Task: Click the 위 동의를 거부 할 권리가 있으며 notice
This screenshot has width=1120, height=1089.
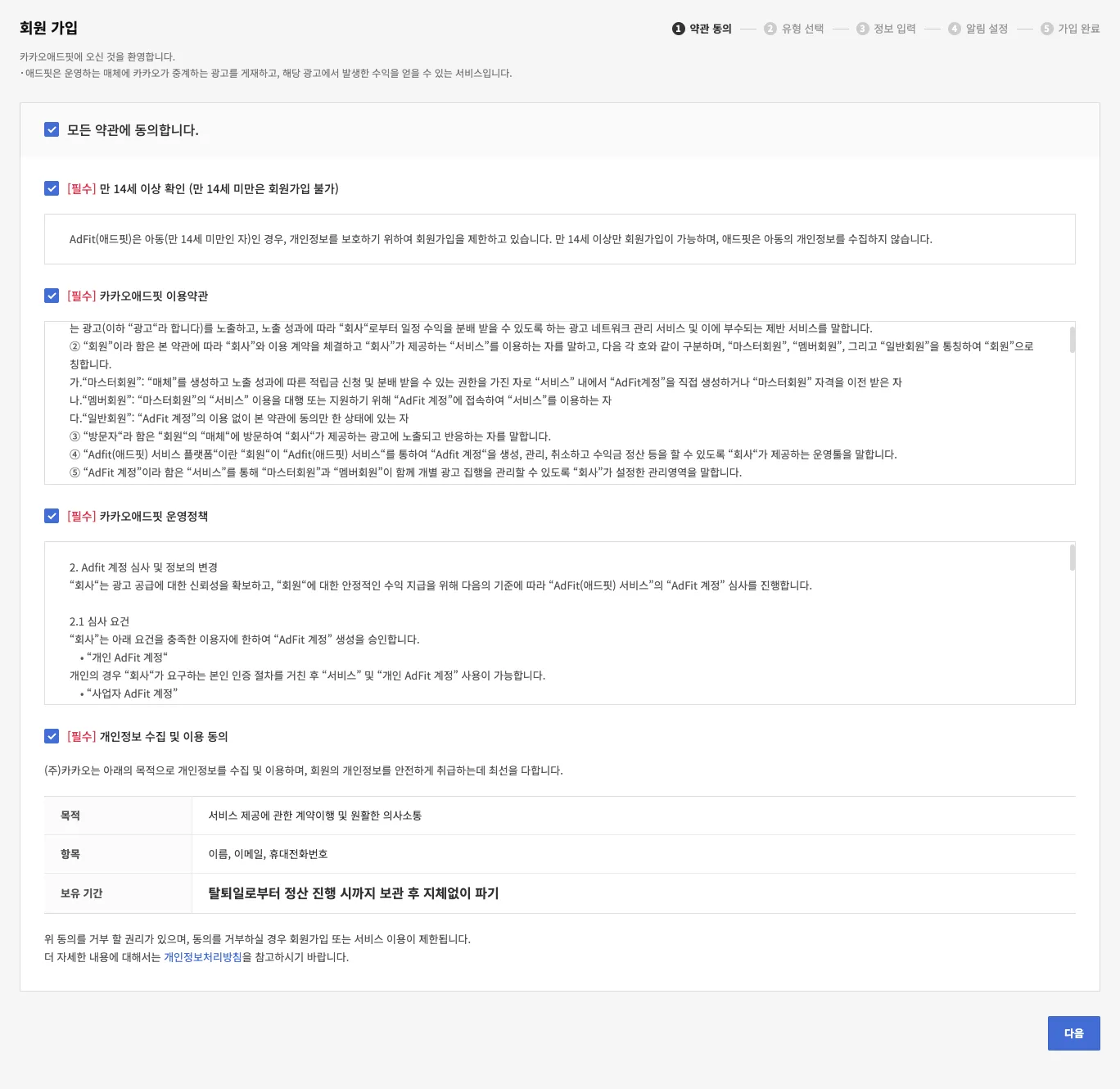Action: [257, 939]
